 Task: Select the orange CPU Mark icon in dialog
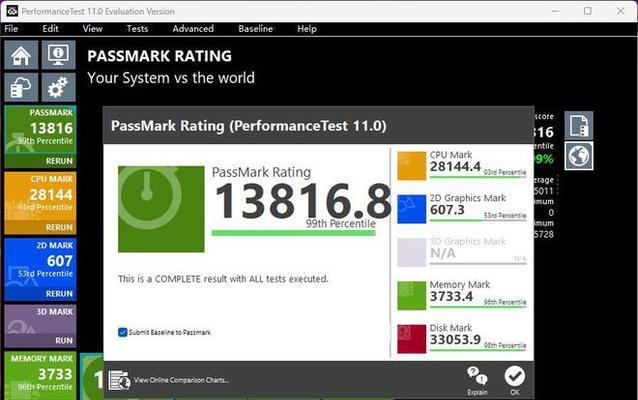coord(411,166)
